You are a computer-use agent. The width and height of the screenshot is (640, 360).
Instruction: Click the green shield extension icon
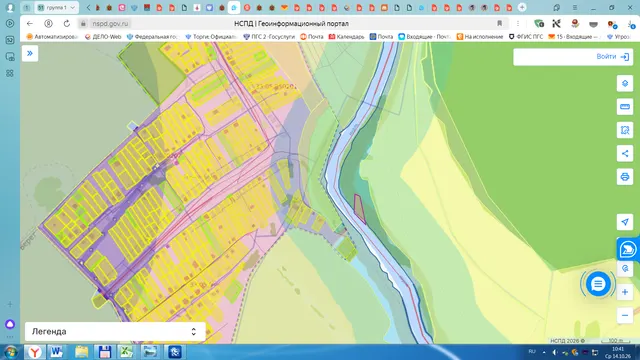tap(539, 24)
